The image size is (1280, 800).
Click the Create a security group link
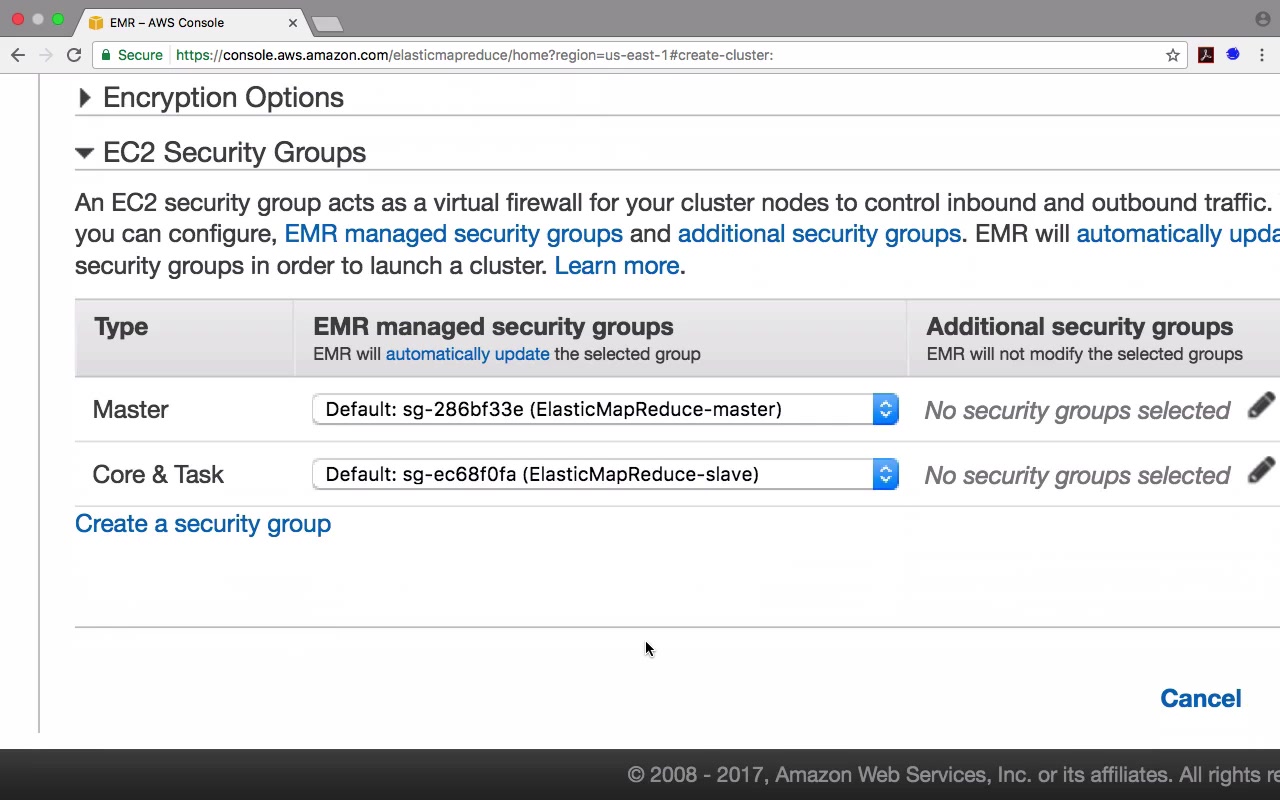[x=203, y=524]
